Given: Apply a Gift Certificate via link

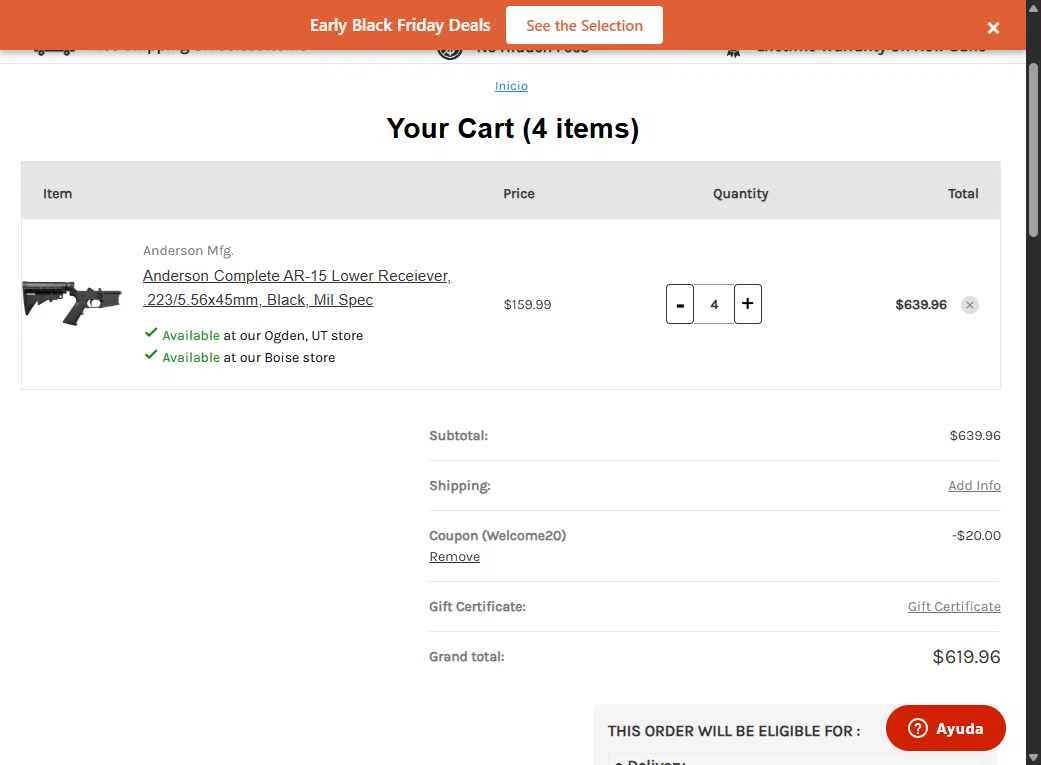Looking at the screenshot, I should pyautogui.click(x=954, y=606).
